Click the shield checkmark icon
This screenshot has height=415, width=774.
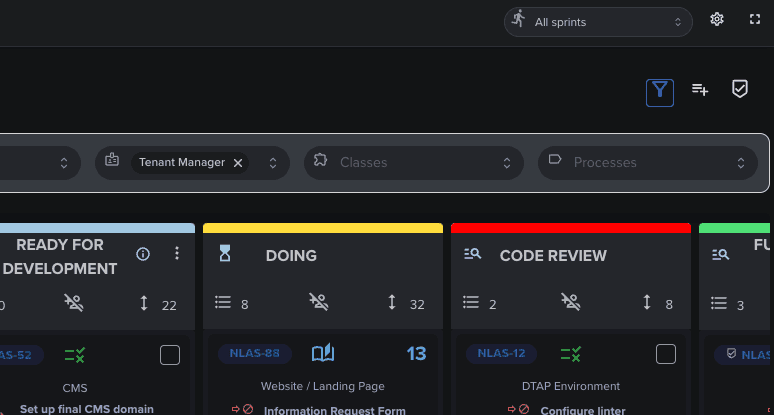[x=740, y=90]
